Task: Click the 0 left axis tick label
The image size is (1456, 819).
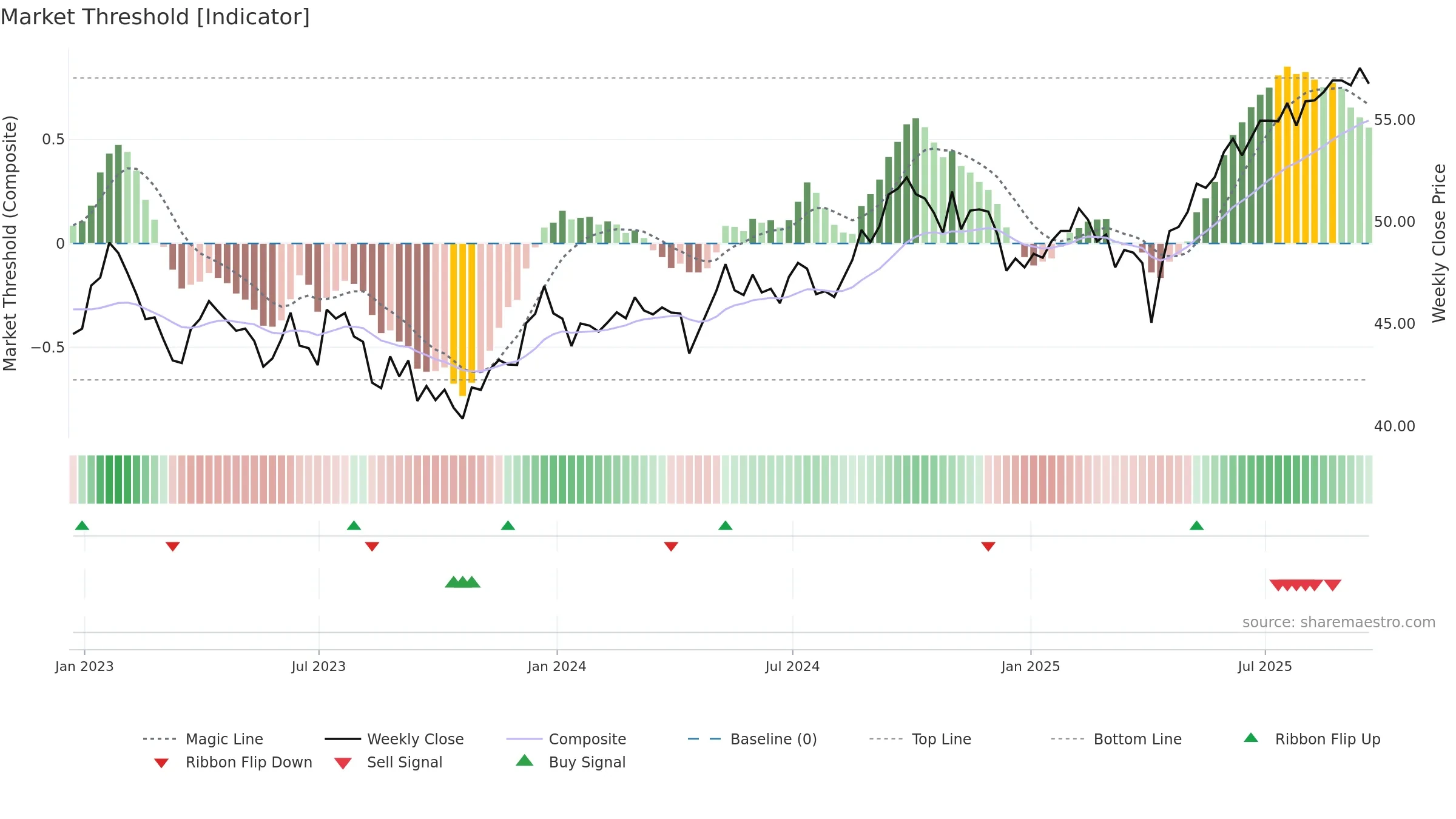Action: tap(60, 244)
